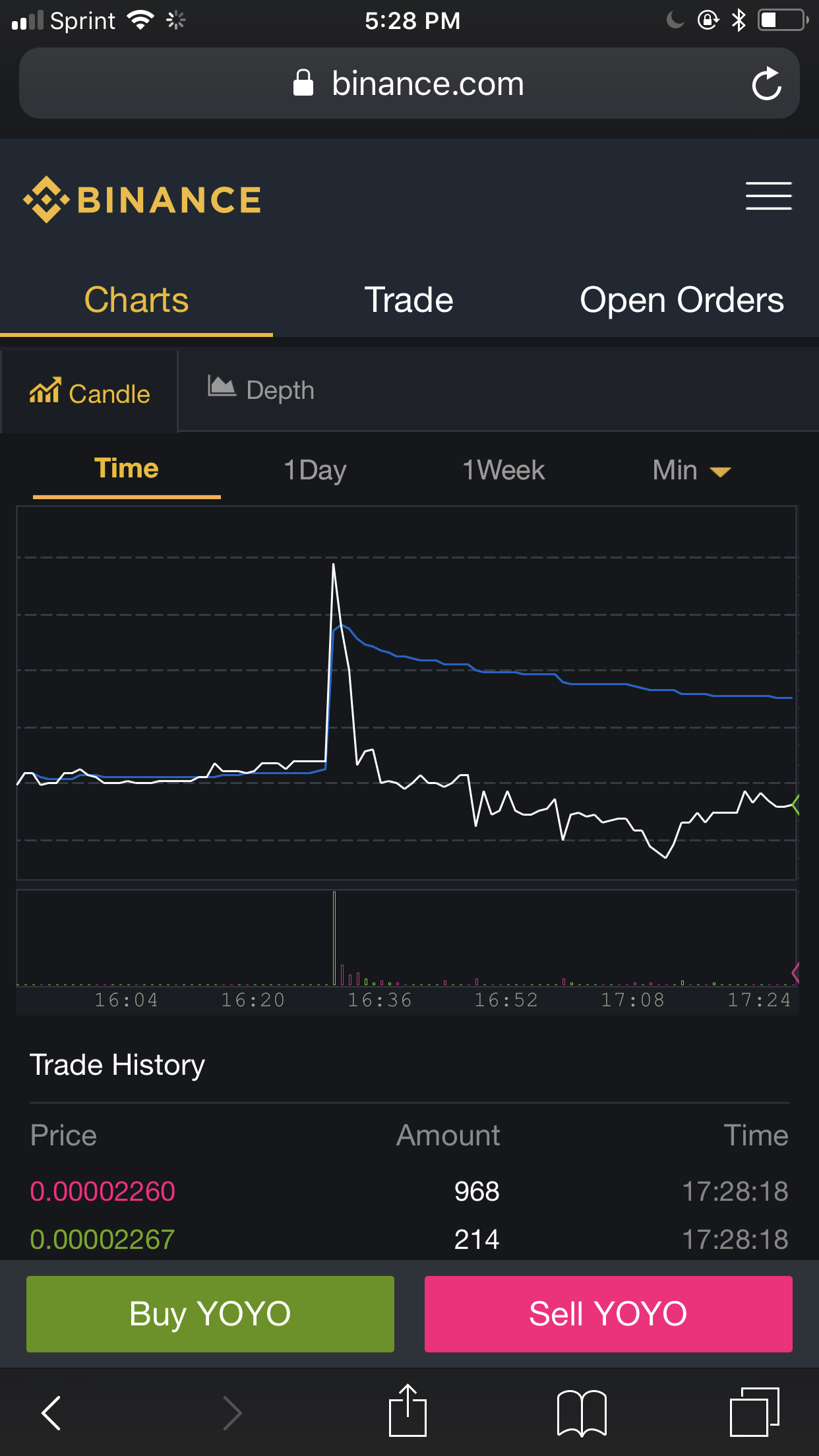Screen dimensions: 819x1456
Task: Tap the 17:08 time axis label
Action: (633, 1000)
